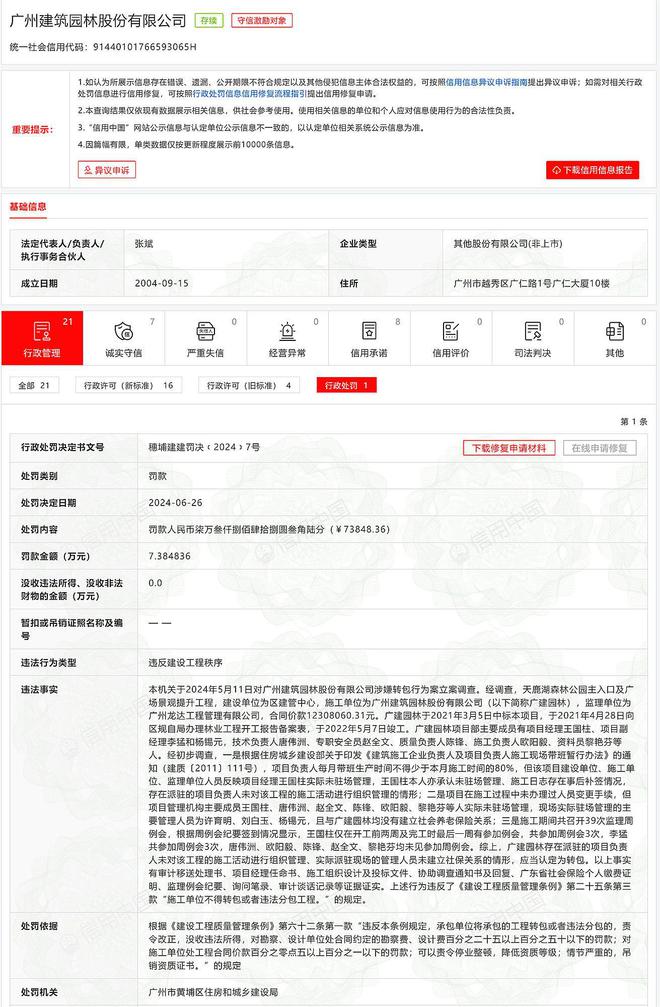Click the founding date 2004-09-15
This screenshot has width=660, height=1007.
click(162, 283)
